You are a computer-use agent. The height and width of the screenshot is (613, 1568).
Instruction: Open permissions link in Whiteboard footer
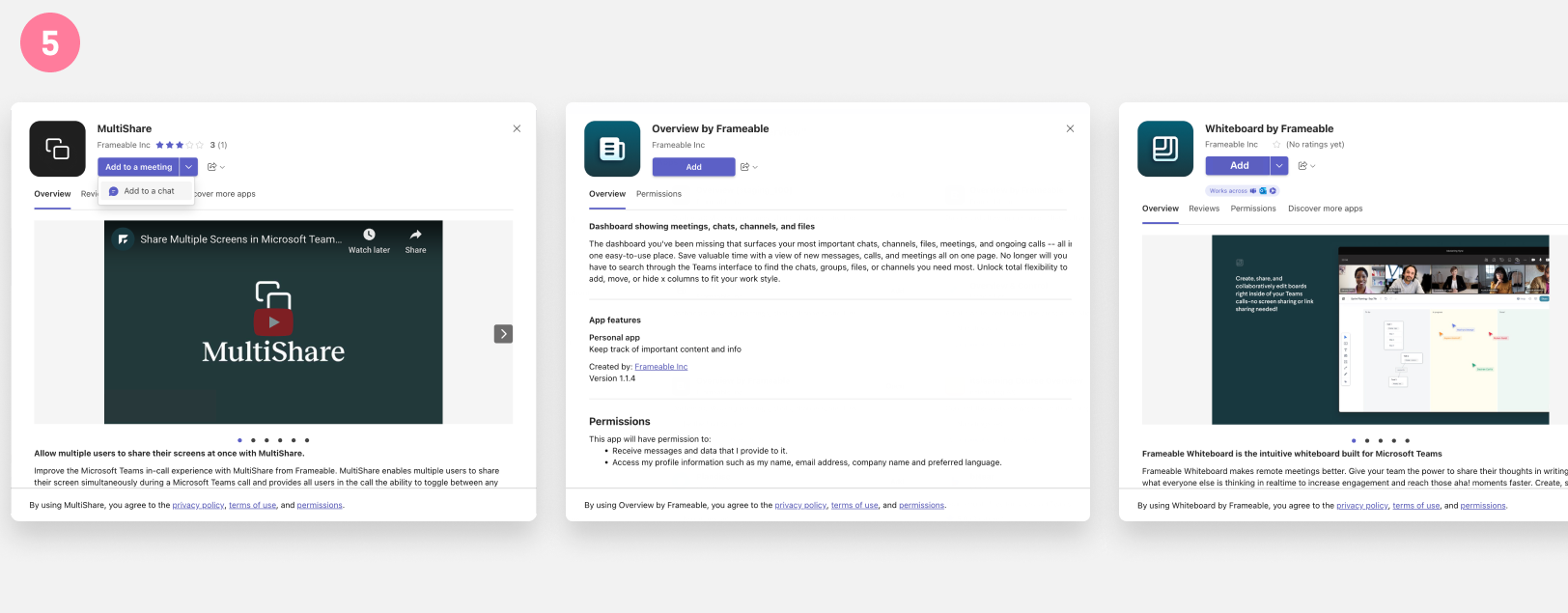pyautogui.click(x=1483, y=506)
